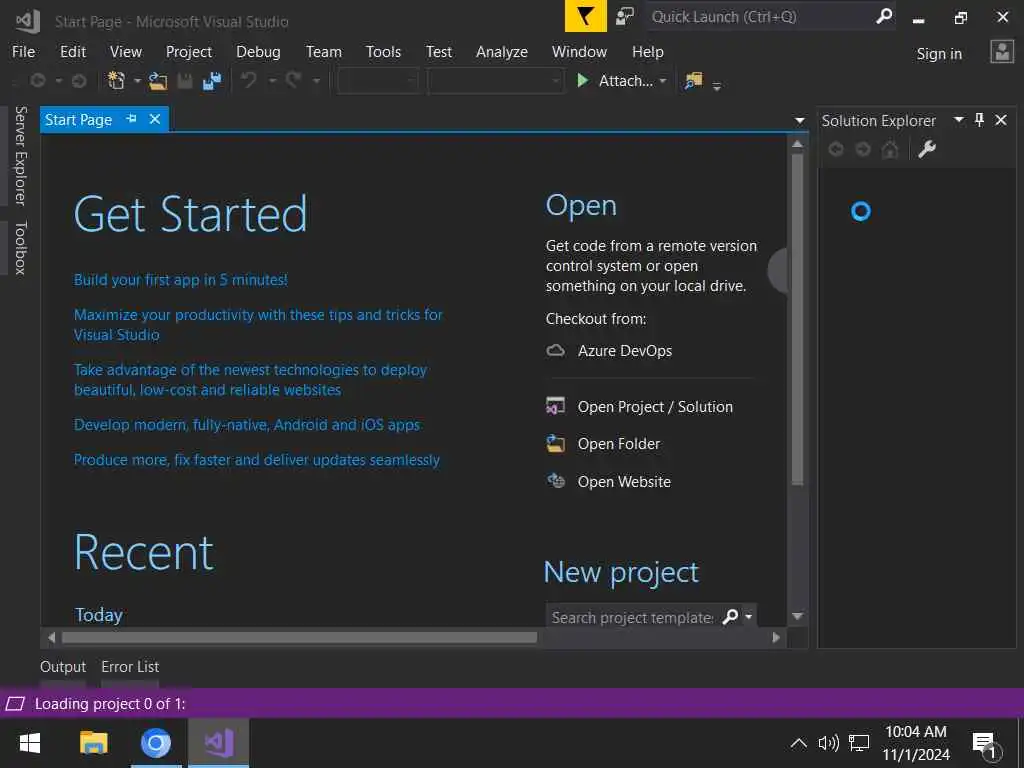
Task: Open toolbar overflow options arrow
Action: pyautogui.click(x=716, y=86)
